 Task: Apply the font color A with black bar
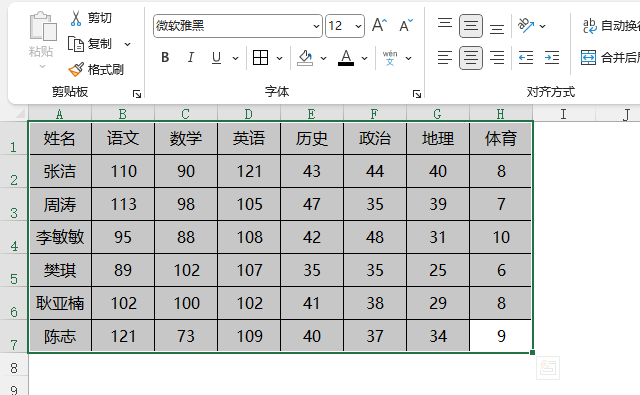pyautogui.click(x=346, y=58)
